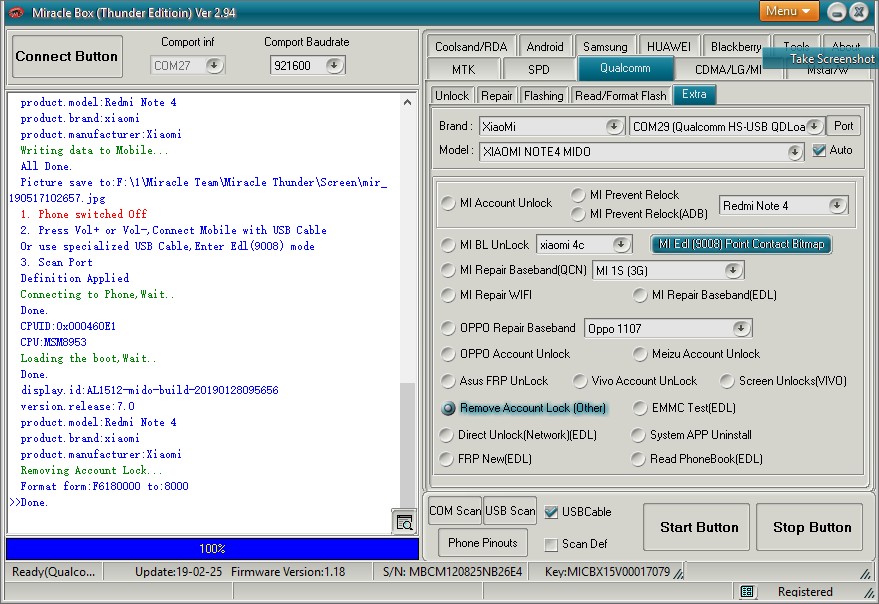
Task: Select the Qualcomm tab
Action: [625, 68]
